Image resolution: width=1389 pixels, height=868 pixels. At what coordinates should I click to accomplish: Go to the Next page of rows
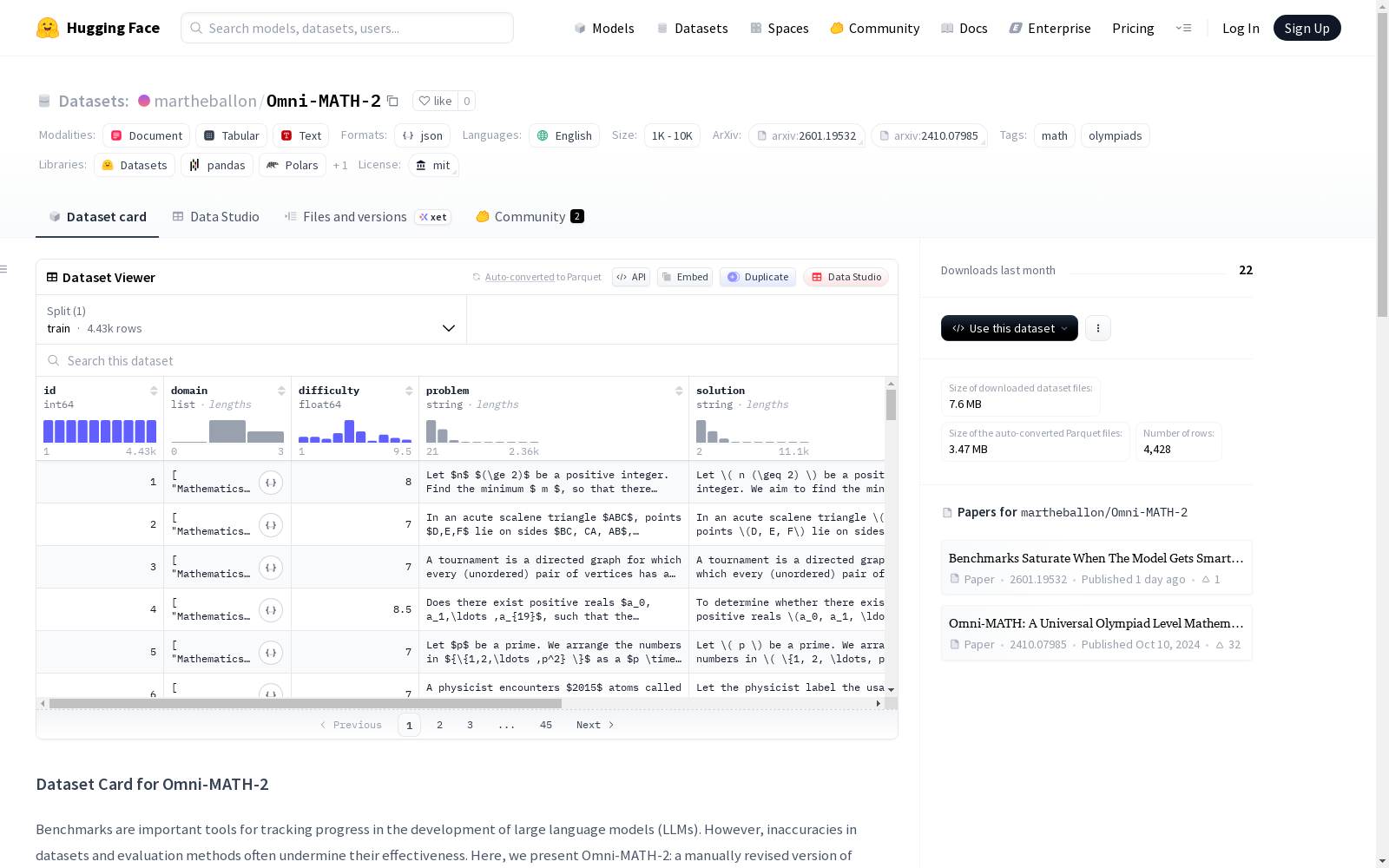(596, 725)
